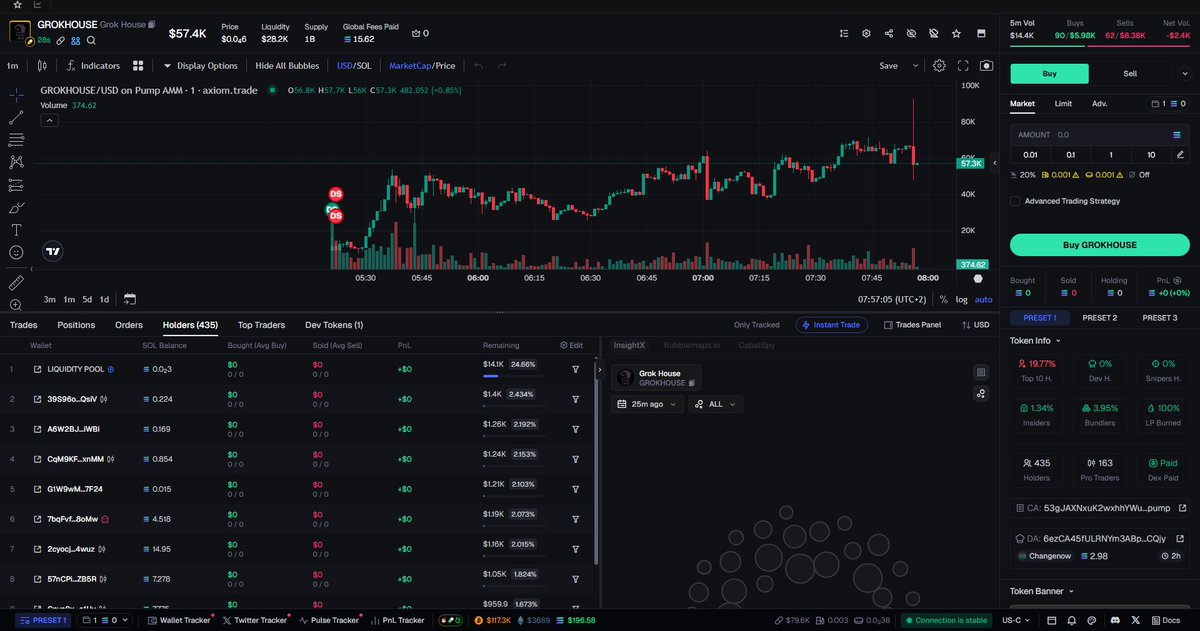Switch the chart between MarketCap and Price
Viewport: 1200px width, 631px height.
pyautogui.click(x=422, y=66)
